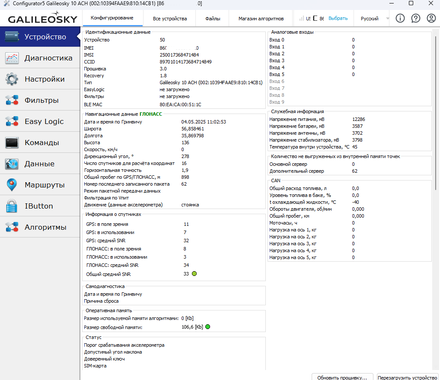440x380 pixels.
Task: Select the Команды sidebar label
Action: tap(42, 143)
